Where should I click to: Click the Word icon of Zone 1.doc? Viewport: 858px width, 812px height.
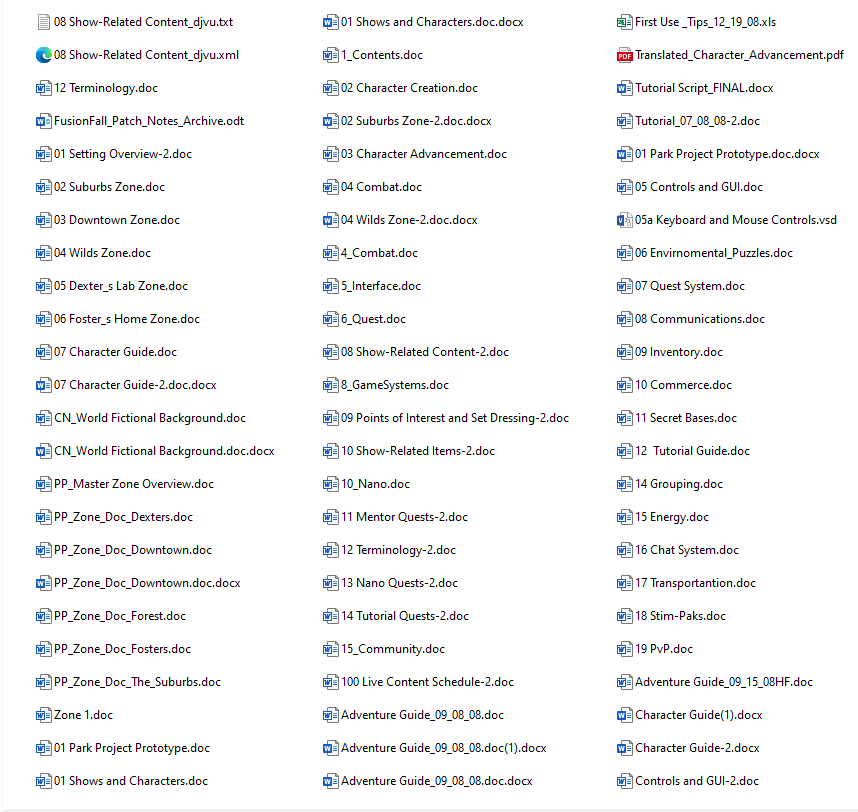(x=44, y=715)
